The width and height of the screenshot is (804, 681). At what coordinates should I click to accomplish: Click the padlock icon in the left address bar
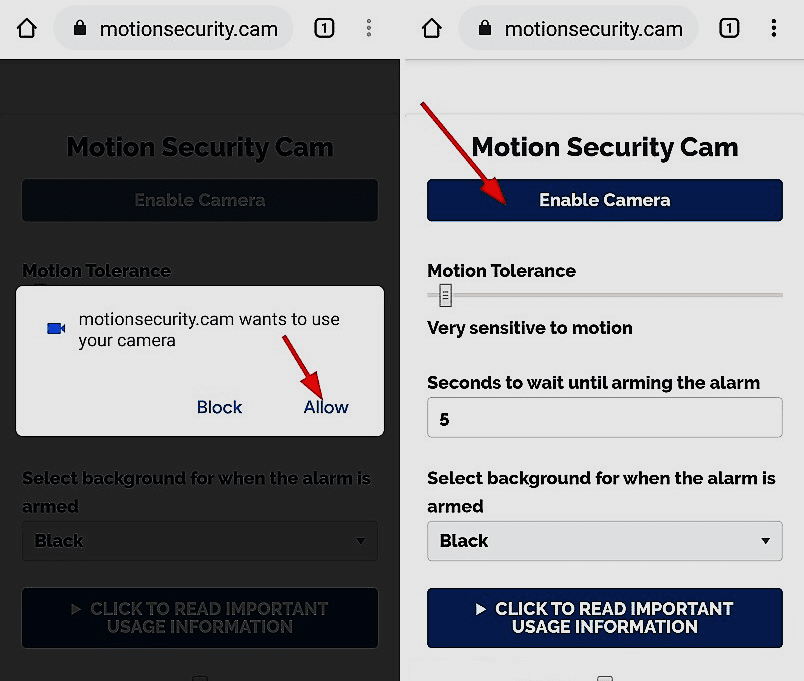coord(81,29)
